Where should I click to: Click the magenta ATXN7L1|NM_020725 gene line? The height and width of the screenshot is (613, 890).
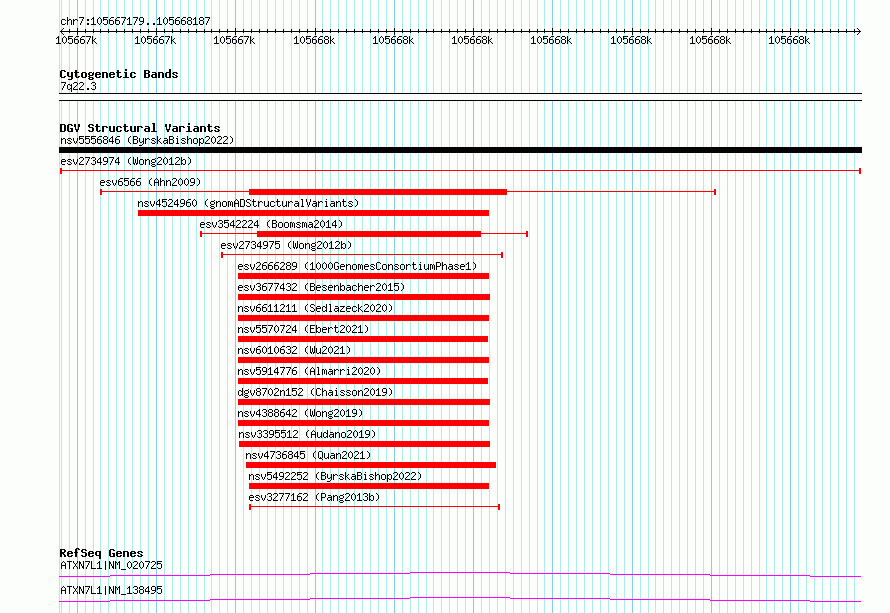click(460, 574)
